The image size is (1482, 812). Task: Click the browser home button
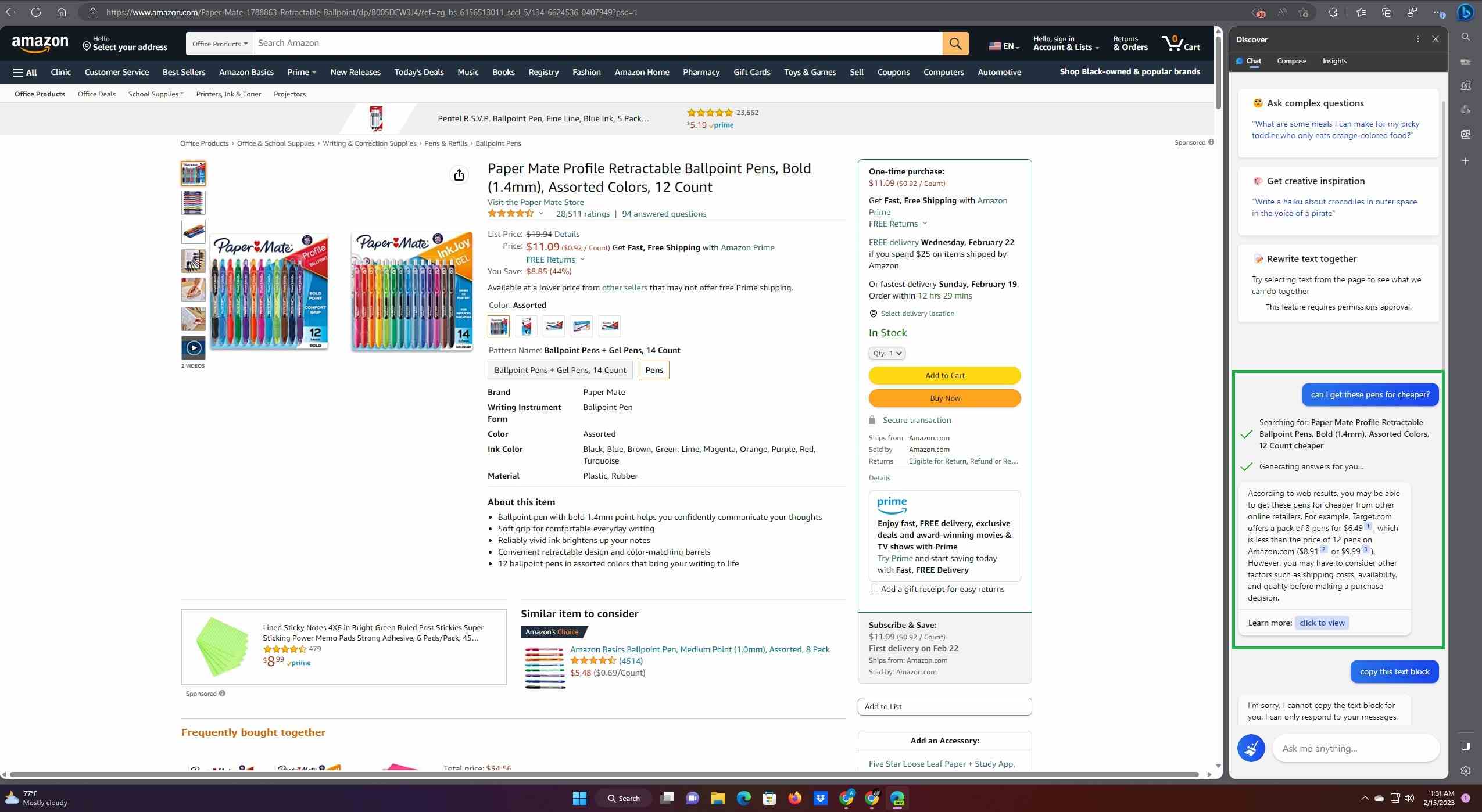[62, 12]
